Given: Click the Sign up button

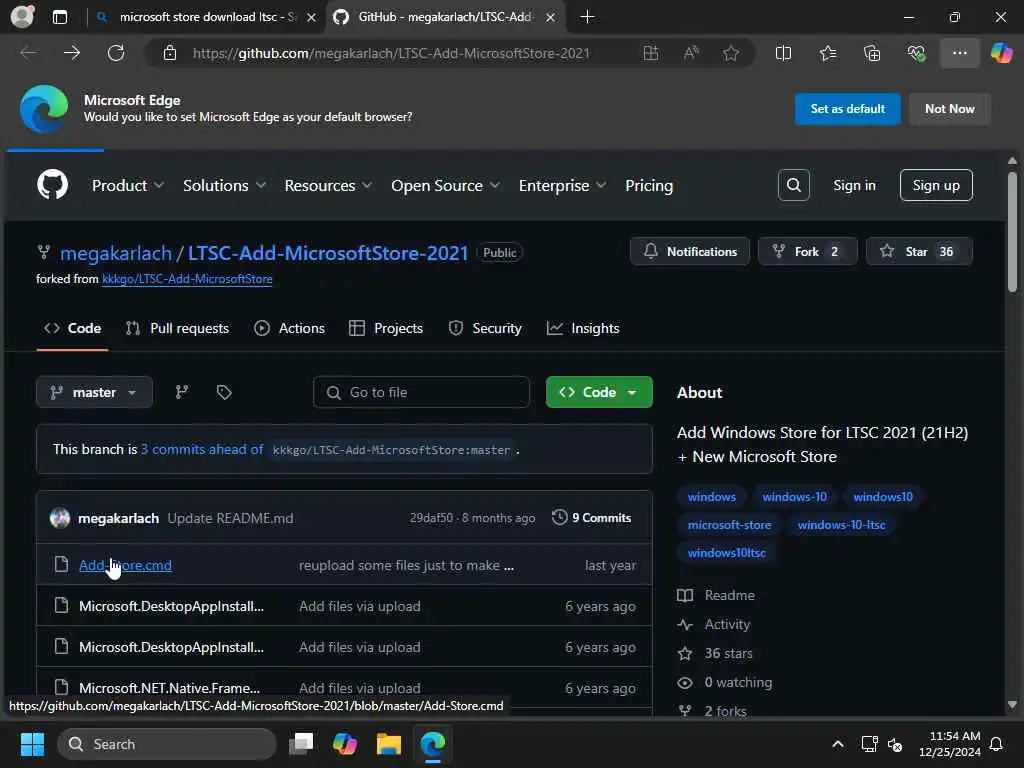Looking at the screenshot, I should click(x=936, y=185).
